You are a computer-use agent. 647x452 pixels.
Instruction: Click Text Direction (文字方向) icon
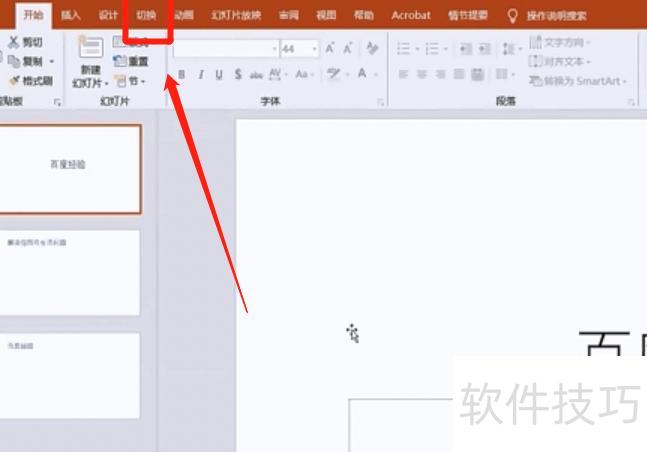pyautogui.click(x=535, y=42)
